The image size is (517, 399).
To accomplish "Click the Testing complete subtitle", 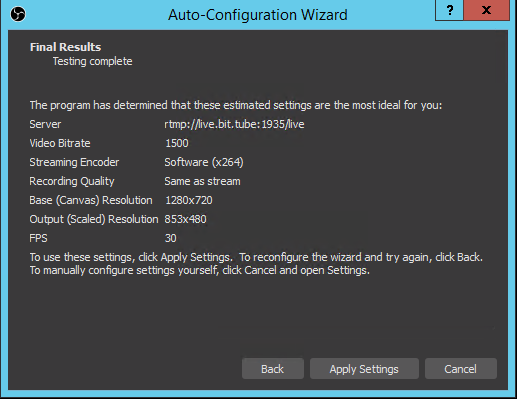I will [92, 61].
